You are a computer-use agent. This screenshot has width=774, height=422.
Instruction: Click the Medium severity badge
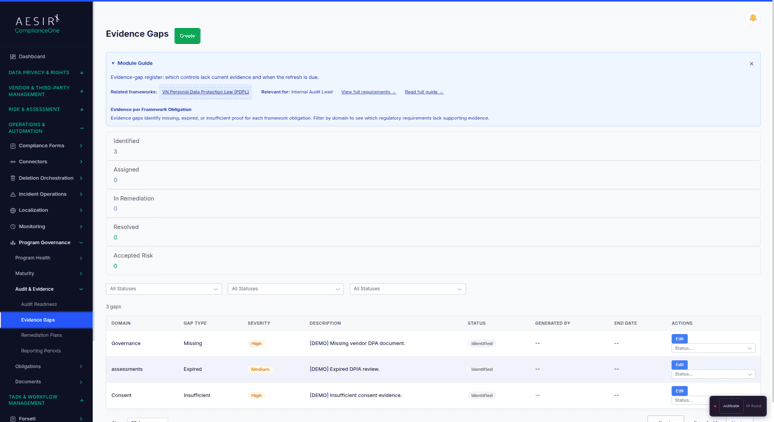tap(260, 369)
